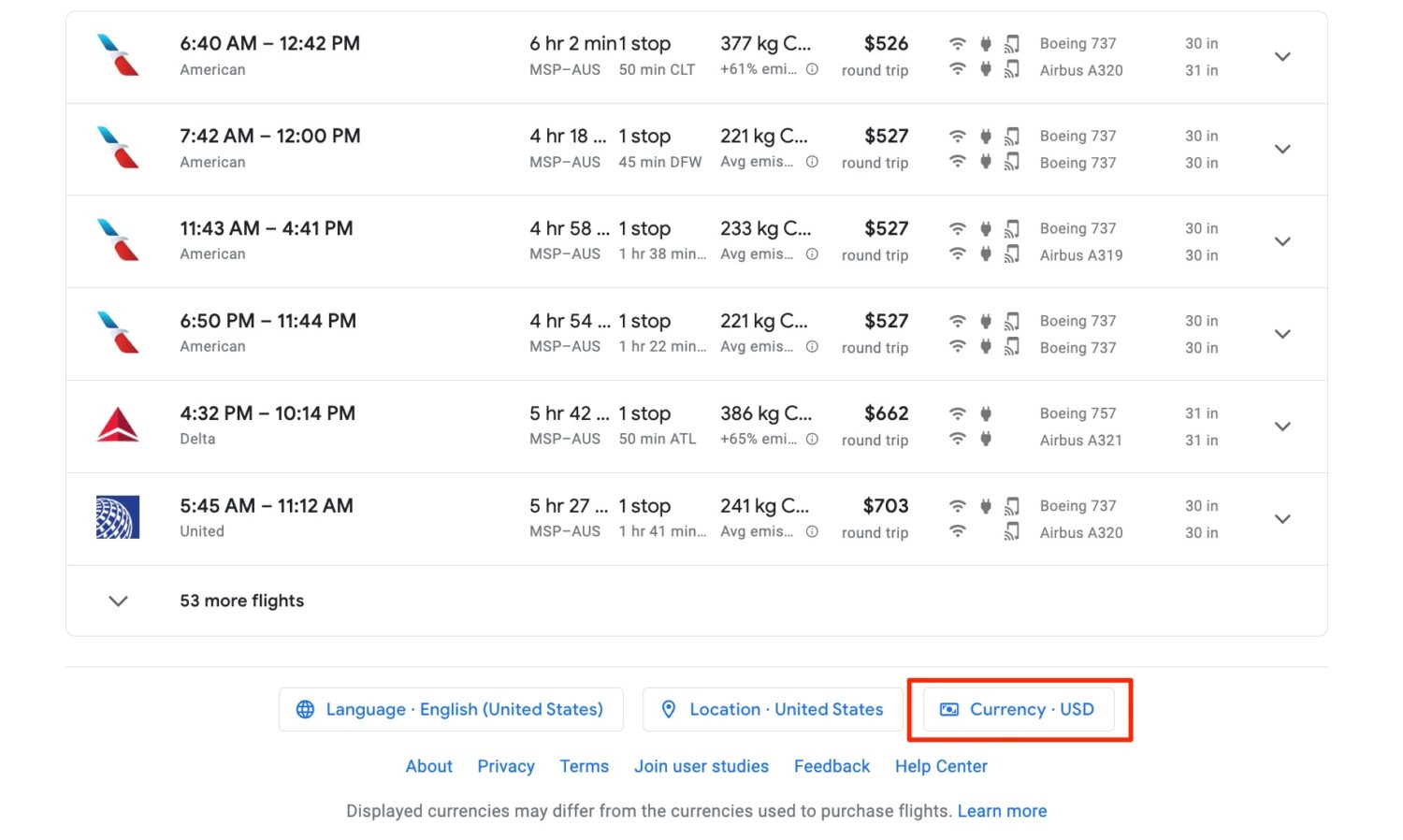Open the Help Center link

click(x=941, y=766)
